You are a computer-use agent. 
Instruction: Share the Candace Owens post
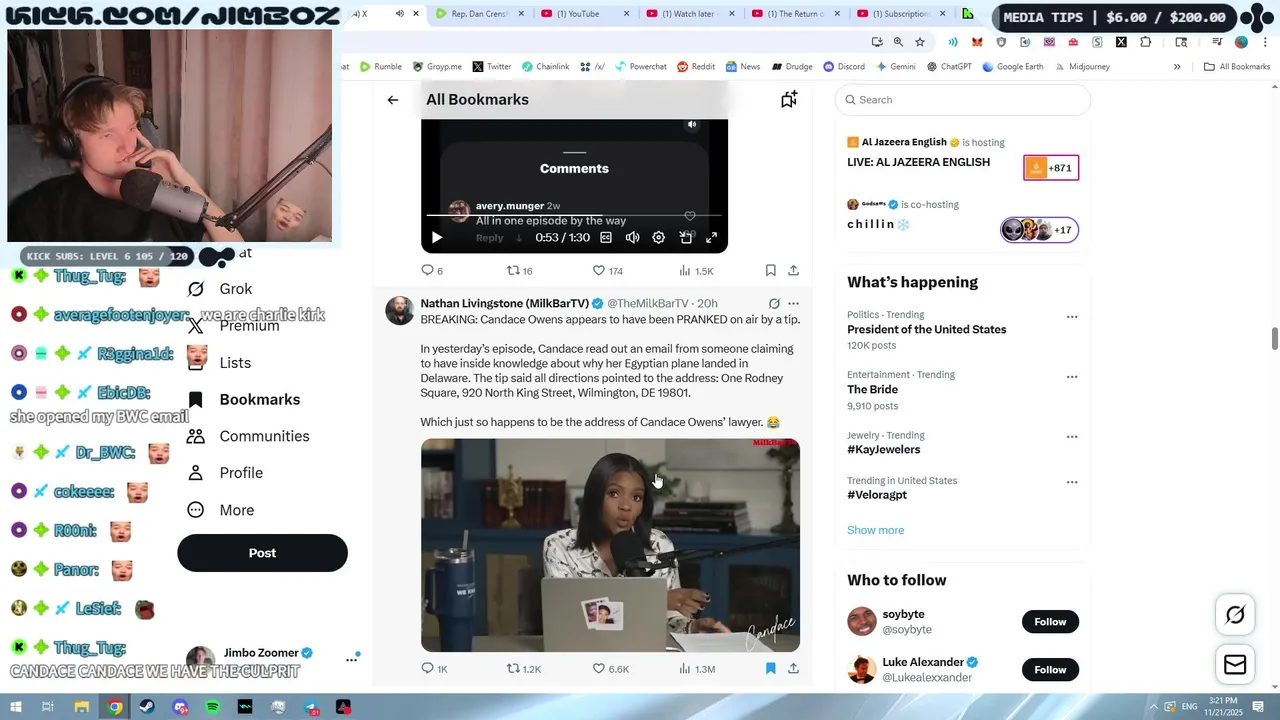tap(793, 668)
